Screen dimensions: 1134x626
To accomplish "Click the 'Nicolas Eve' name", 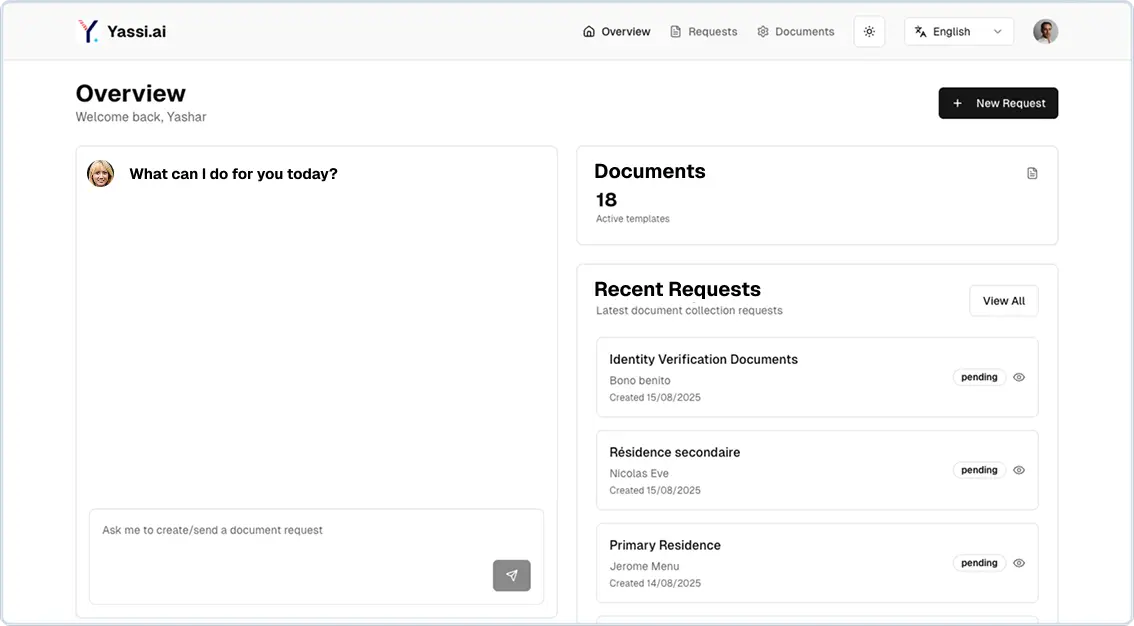I will click(639, 473).
